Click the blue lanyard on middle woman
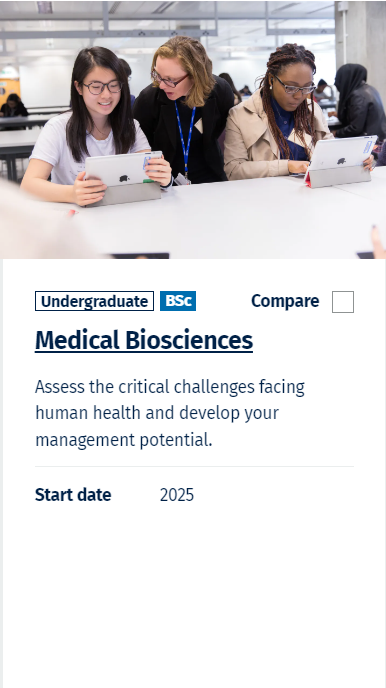This screenshot has height=688, width=386. tap(186, 138)
